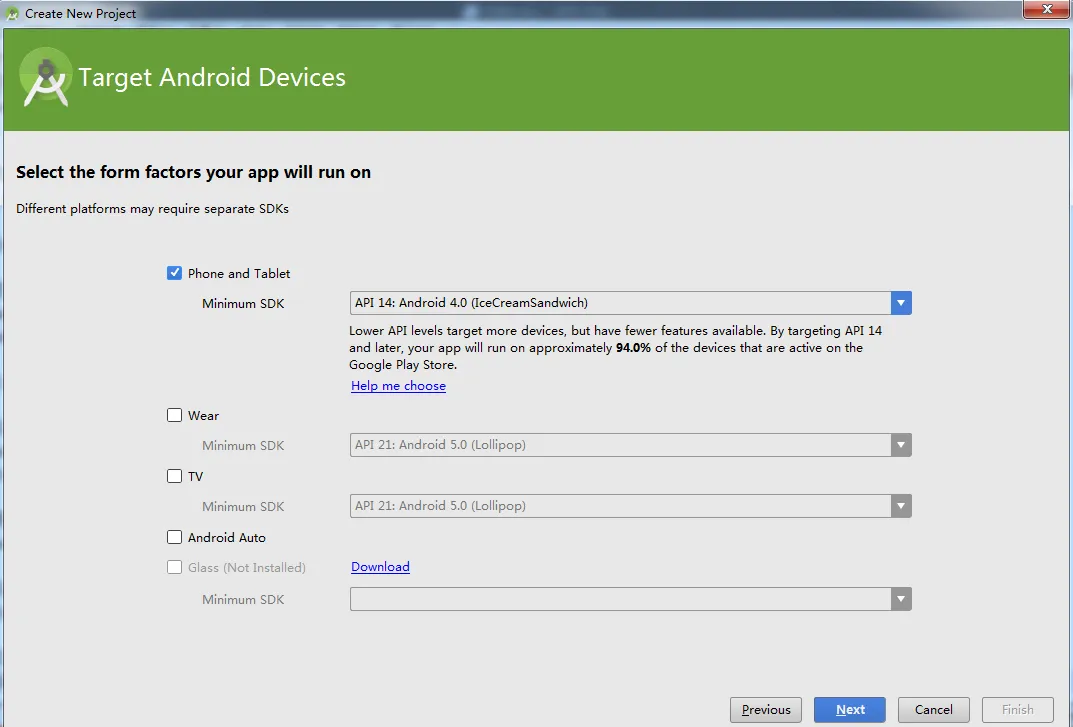Click the disabled Glass (Not Installed) checkbox

(x=174, y=567)
